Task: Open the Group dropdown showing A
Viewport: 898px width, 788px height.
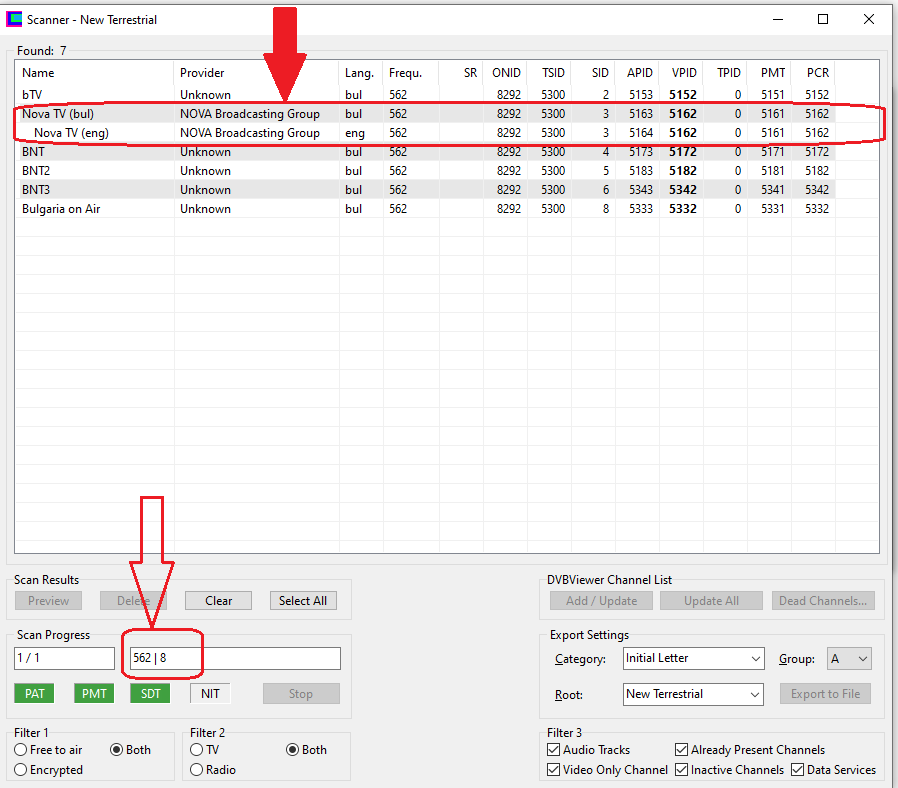Action: pos(849,659)
